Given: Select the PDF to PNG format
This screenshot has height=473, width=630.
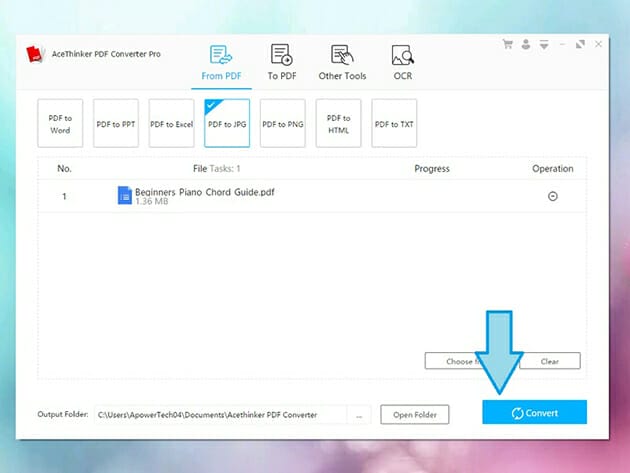Looking at the screenshot, I should pyautogui.click(x=282, y=124).
